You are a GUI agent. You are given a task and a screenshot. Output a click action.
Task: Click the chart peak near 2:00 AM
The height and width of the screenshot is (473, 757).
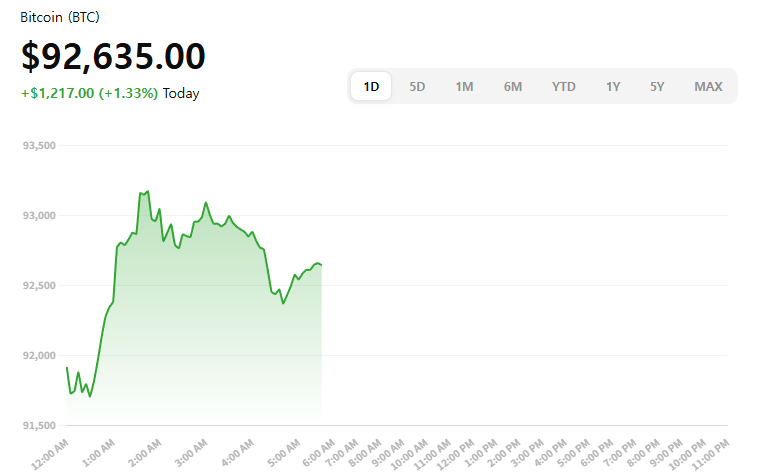(147, 191)
